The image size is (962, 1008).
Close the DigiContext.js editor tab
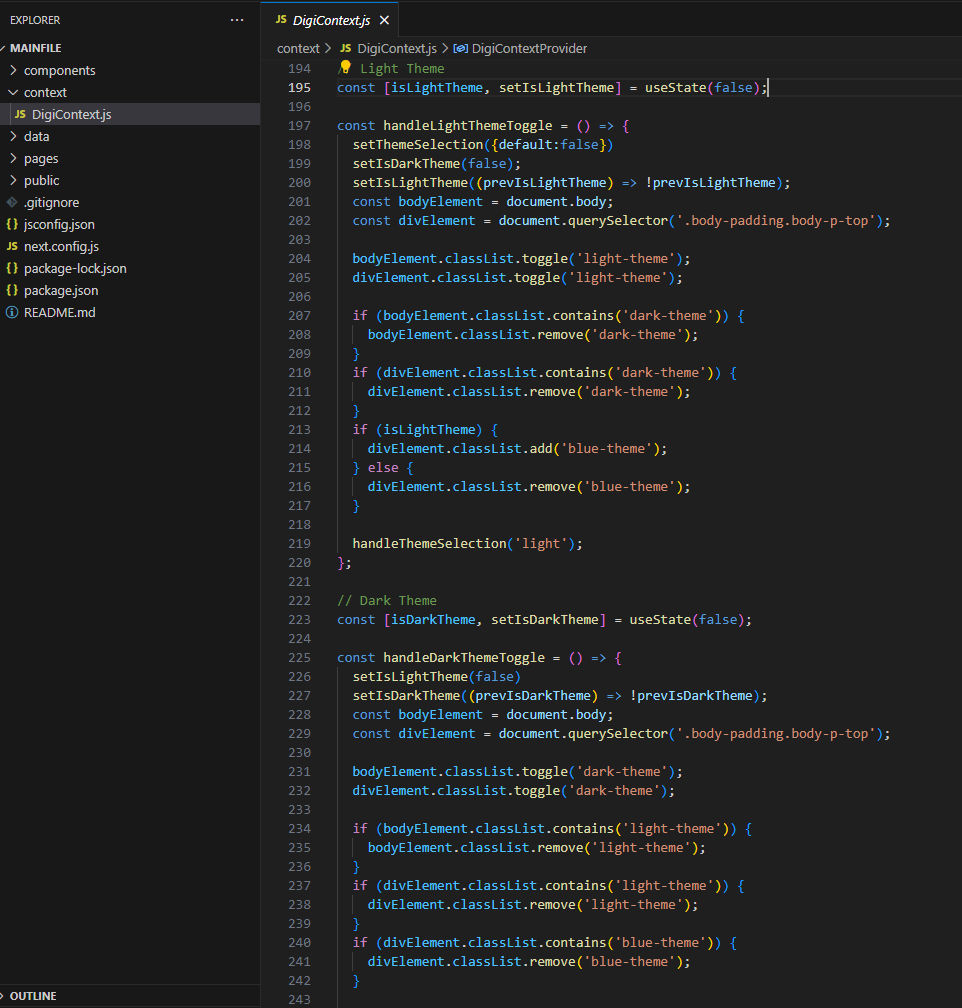pyautogui.click(x=384, y=20)
